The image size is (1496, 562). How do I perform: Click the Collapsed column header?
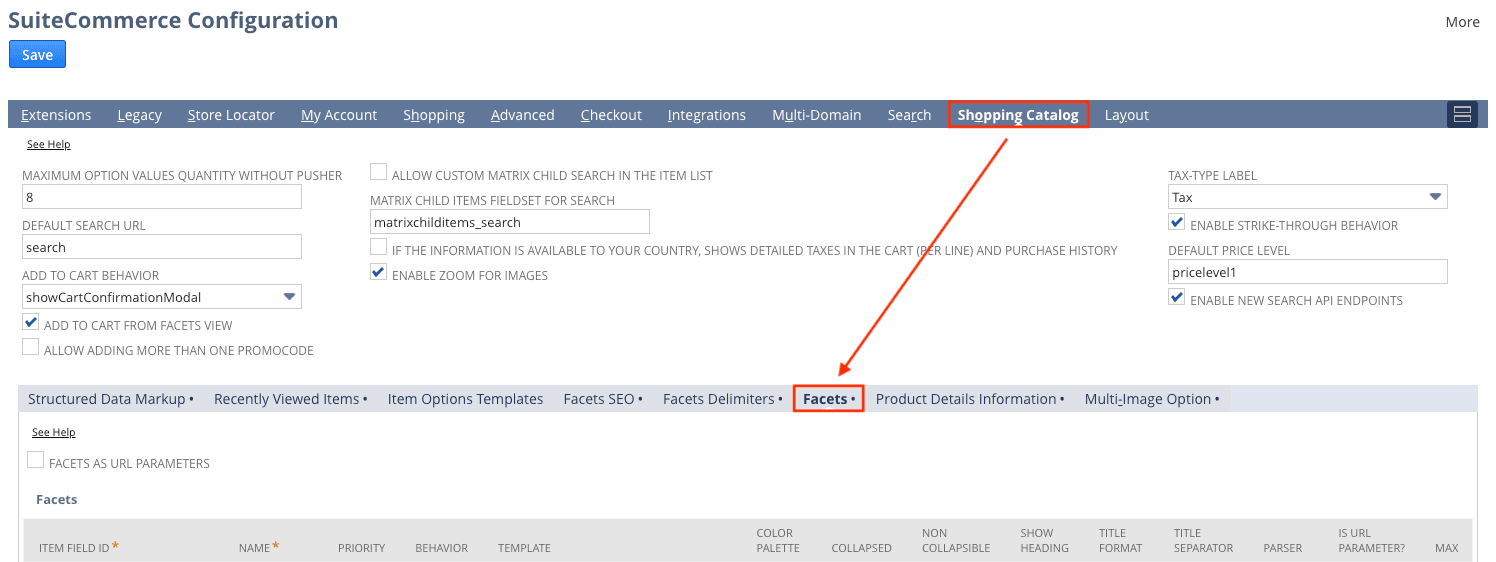pos(861,548)
